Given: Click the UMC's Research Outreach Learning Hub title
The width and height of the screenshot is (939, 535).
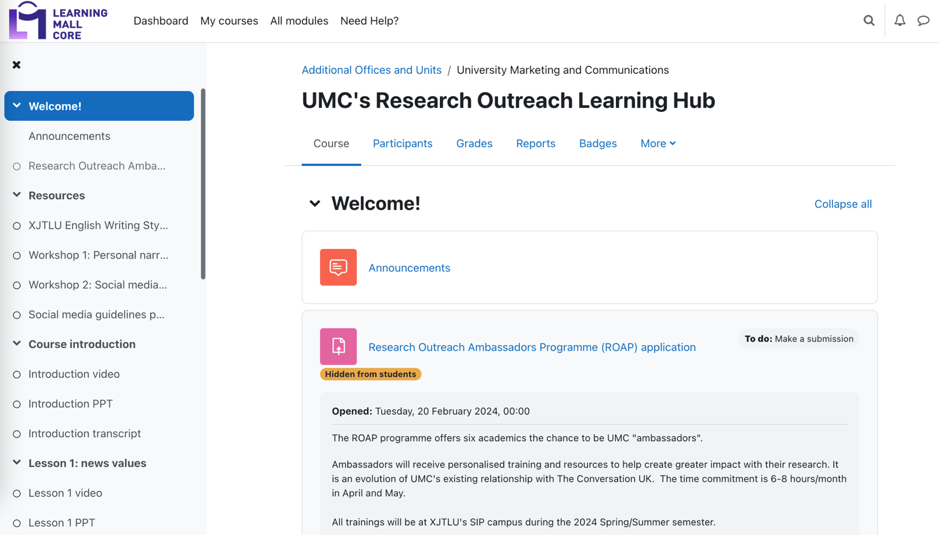Looking at the screenshot, I should tap(508, 101).
